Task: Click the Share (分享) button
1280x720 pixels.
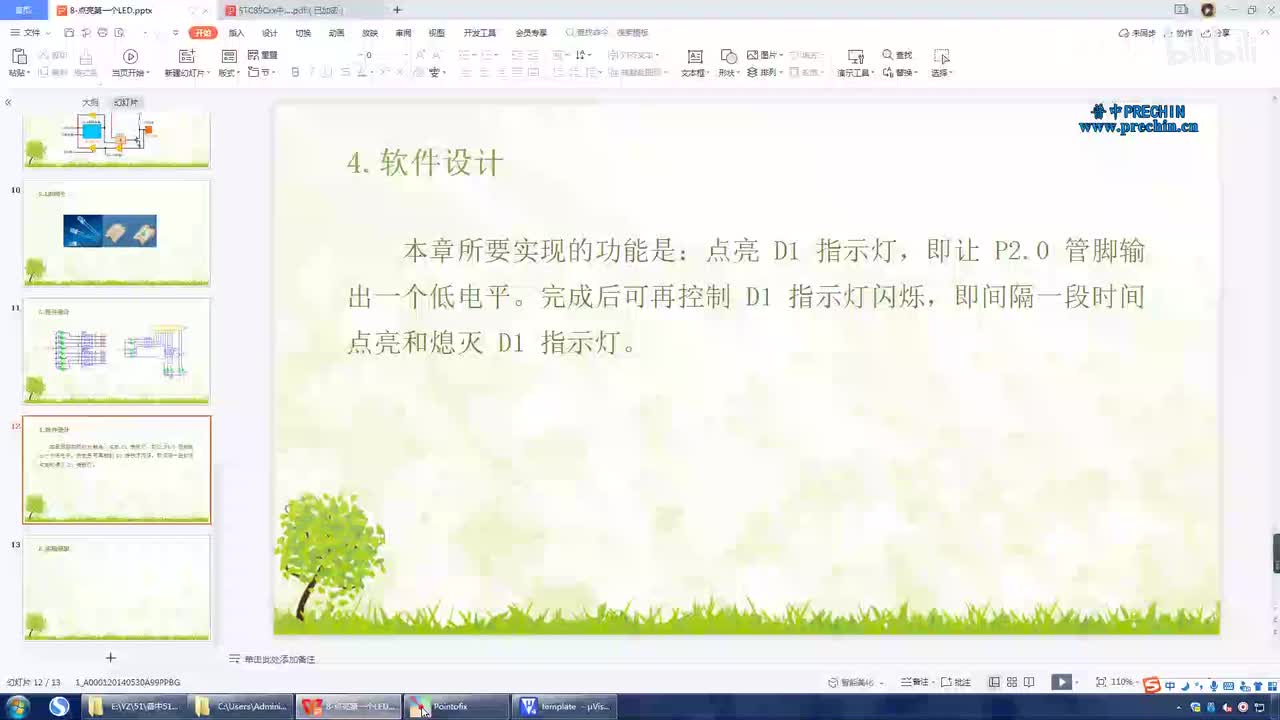Action: point(1216,33)
